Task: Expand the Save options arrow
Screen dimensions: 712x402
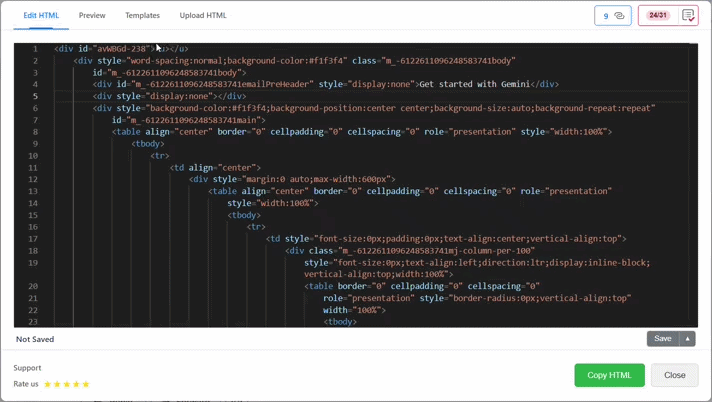Action: tap(687, 339)
